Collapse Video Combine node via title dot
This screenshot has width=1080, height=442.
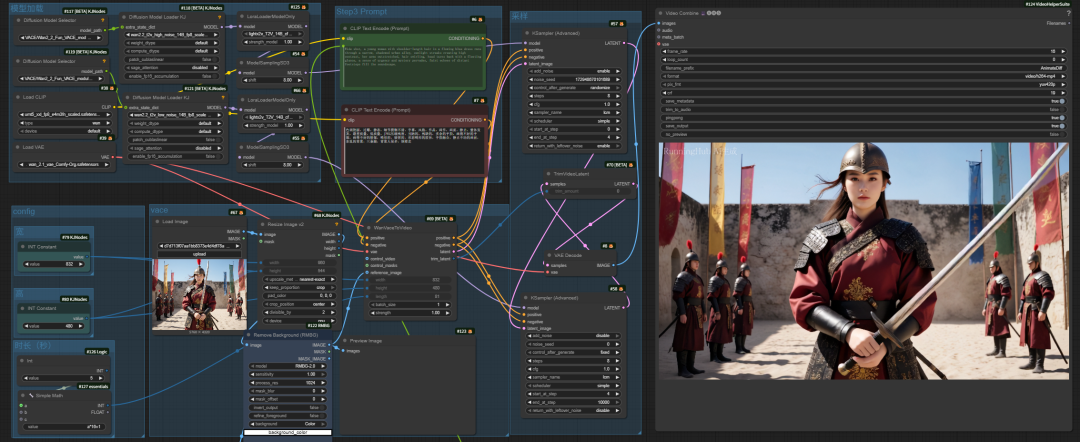point(660,12)
